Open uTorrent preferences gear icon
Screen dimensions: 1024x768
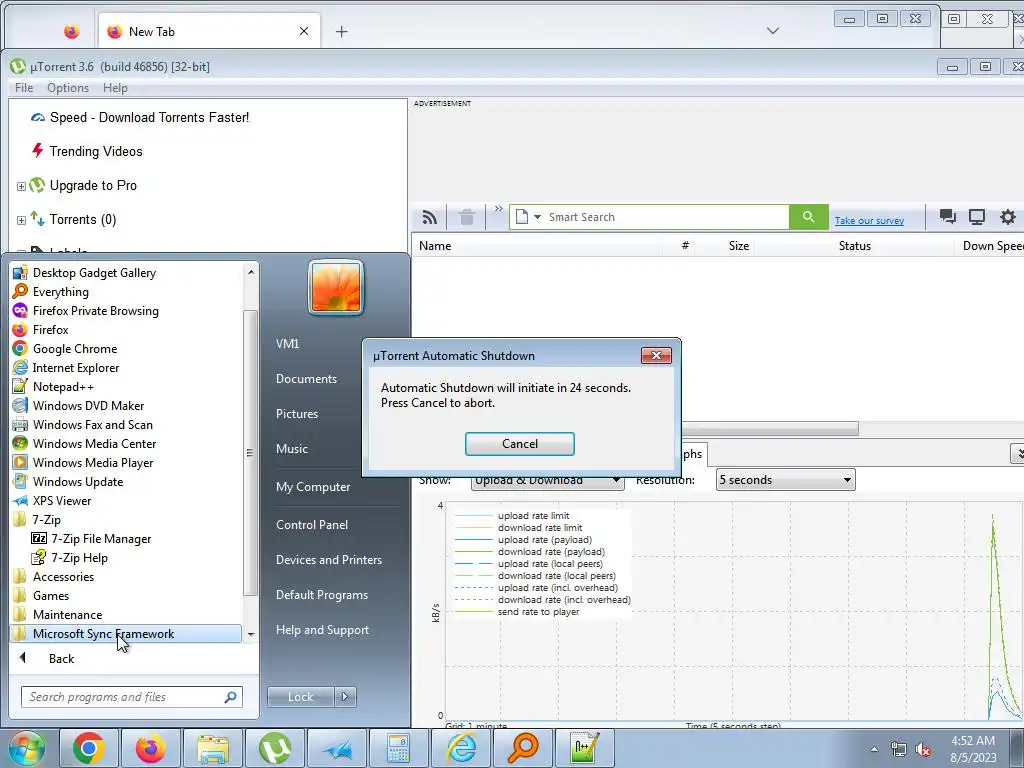pos(1008,217)
